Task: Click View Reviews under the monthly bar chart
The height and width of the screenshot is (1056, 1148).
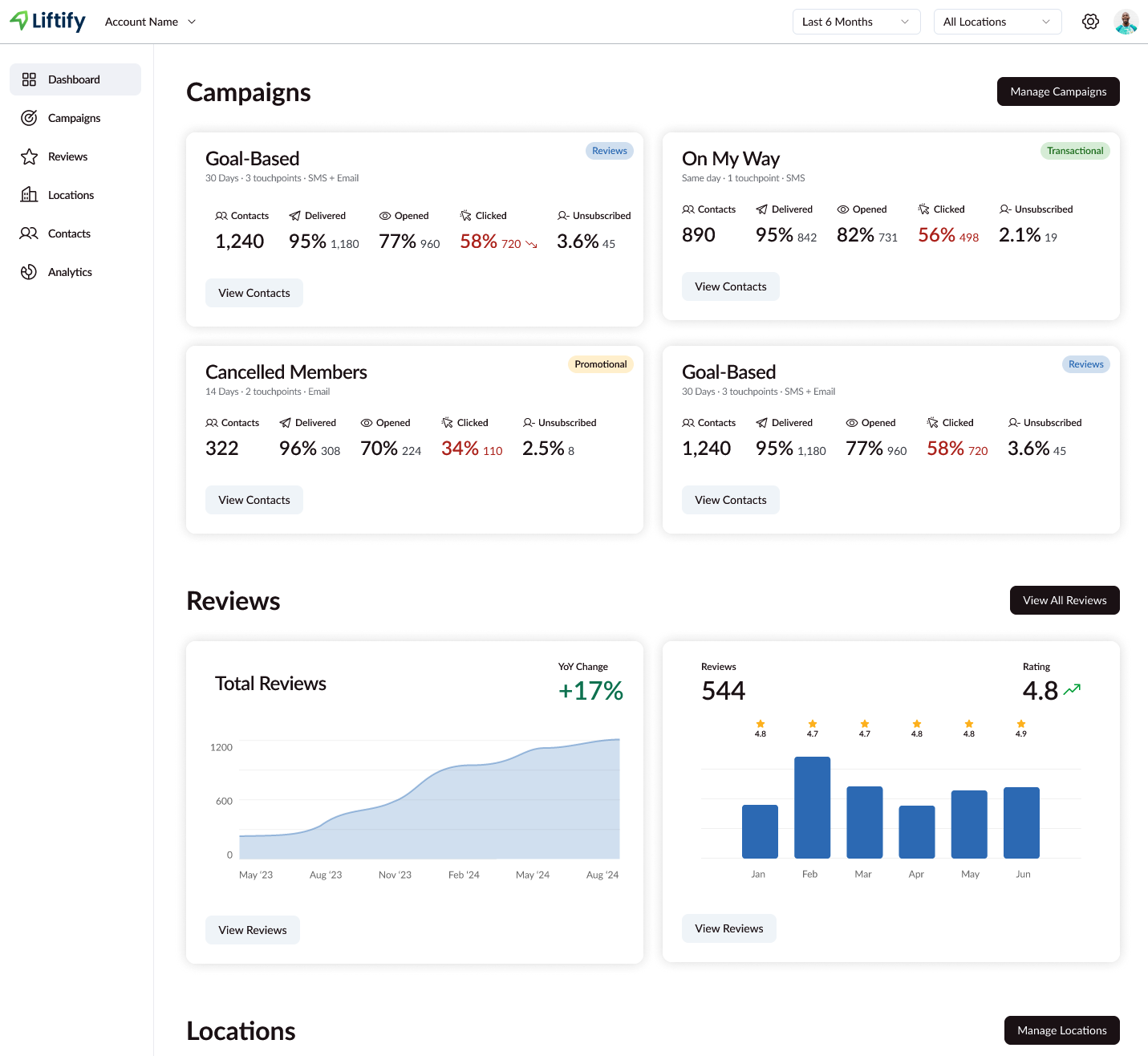Action: tap(729, 928)
